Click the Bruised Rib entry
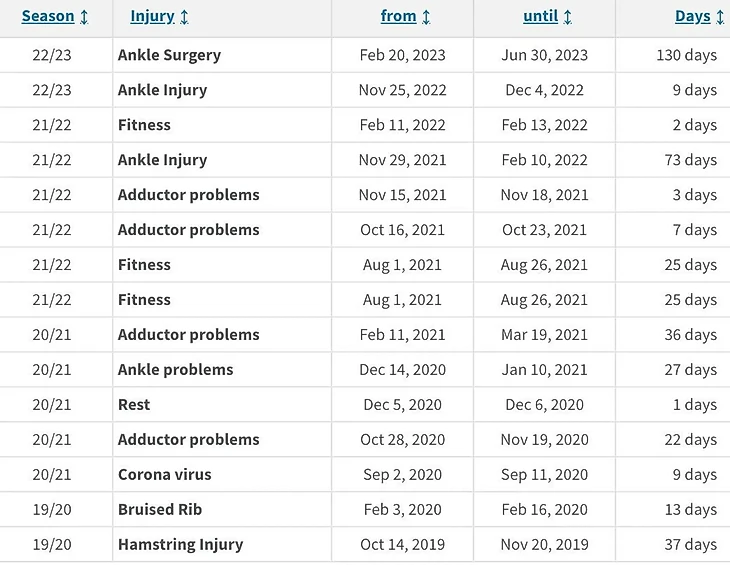This screenshot has height=565, width=730. point(160,510)
